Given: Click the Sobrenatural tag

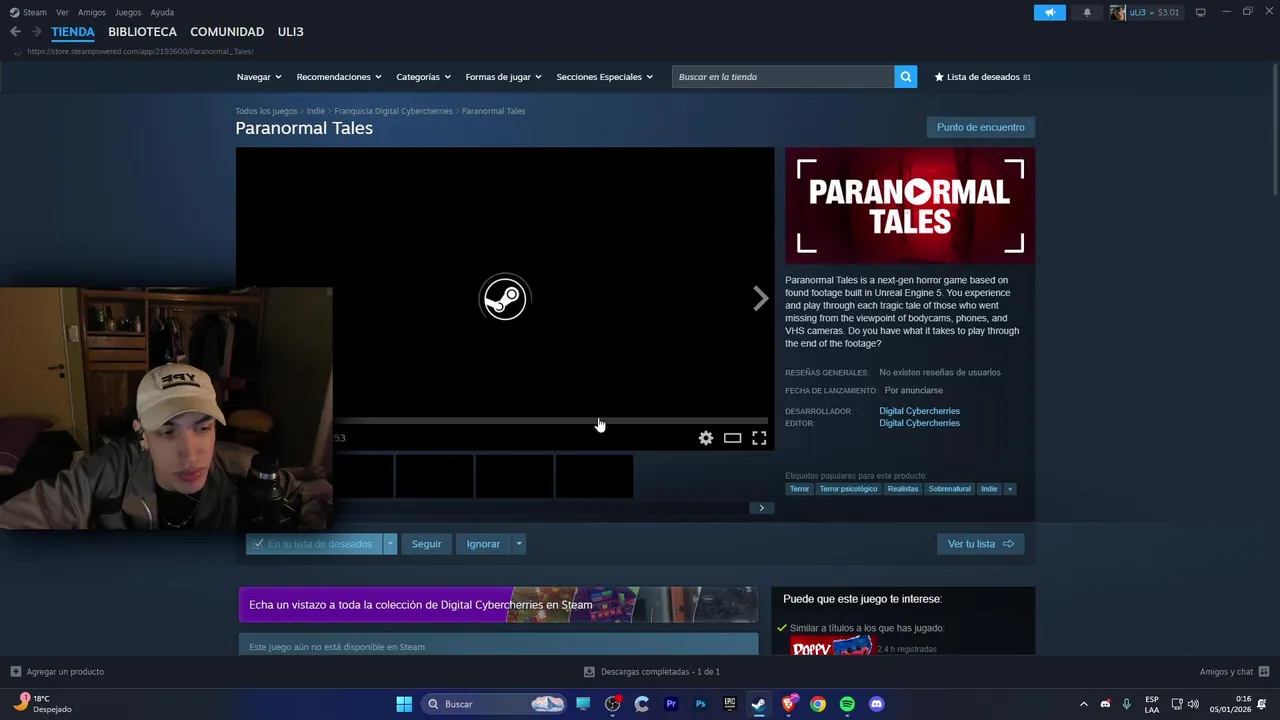Looking at the screenshot, I should coord(949,489).
